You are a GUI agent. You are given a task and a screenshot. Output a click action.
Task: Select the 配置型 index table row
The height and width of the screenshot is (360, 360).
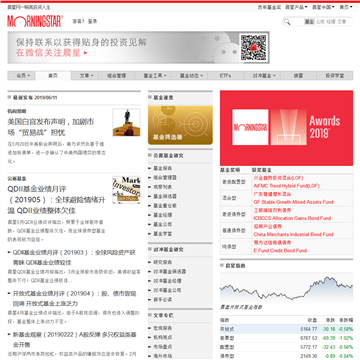click(x=286, y=347)
